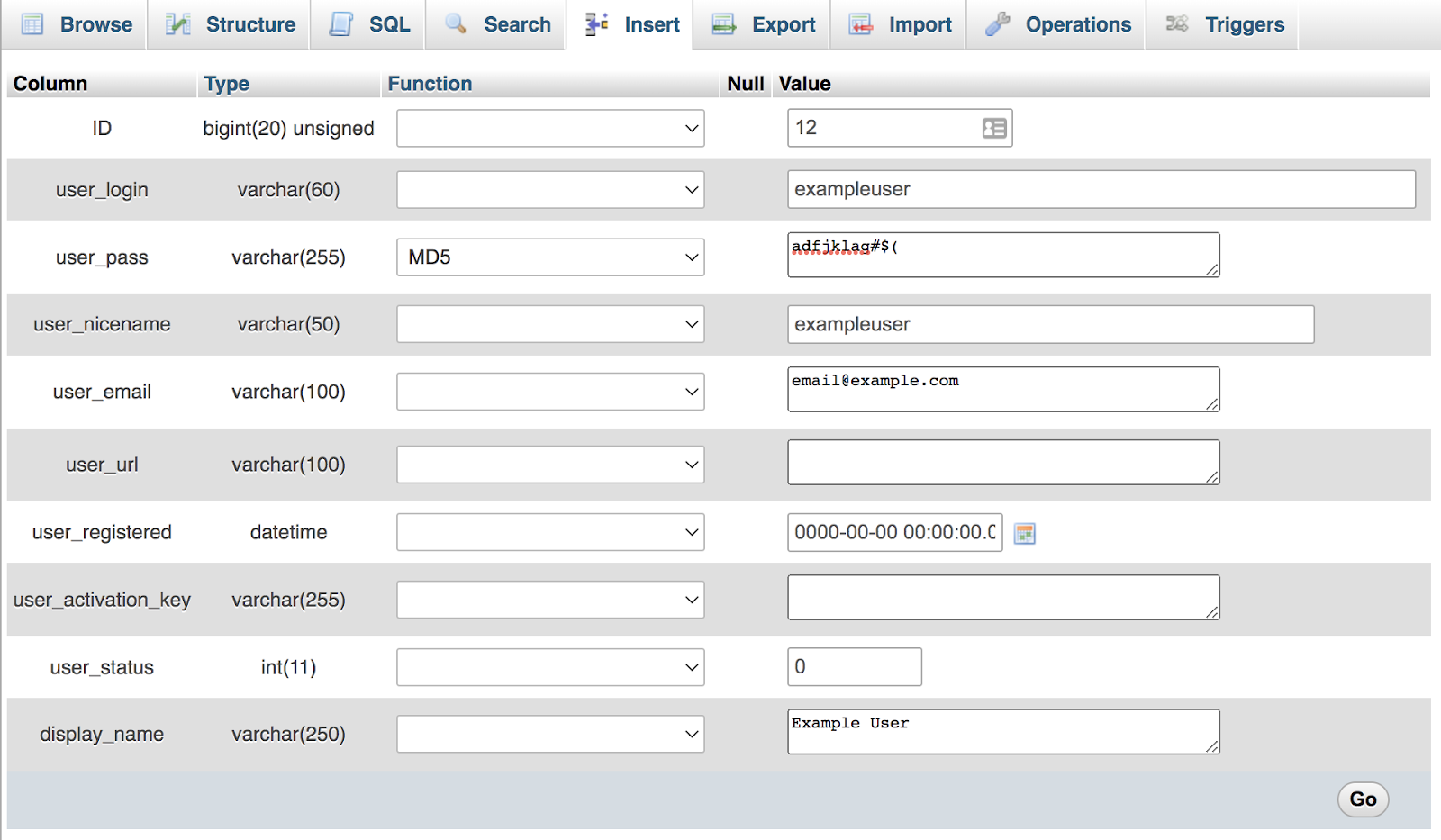The image size is (1441, 840).
Task: Click the Import tab icon
Action: 859,24
